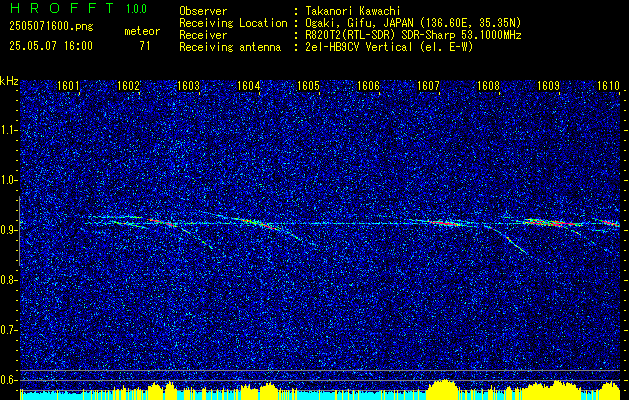Click the 1610 time marker

click(609, 86)
